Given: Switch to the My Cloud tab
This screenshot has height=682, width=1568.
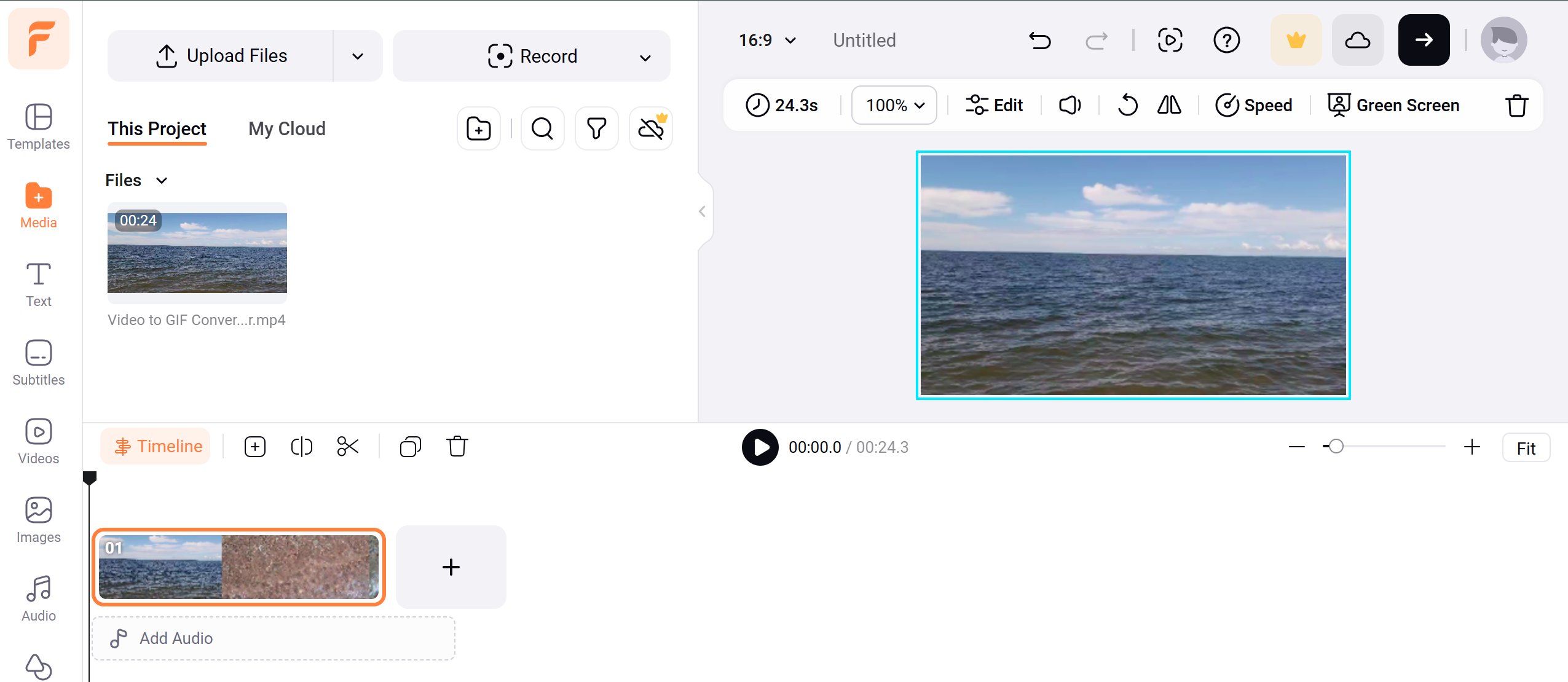Looking at the screenshot, I should 287,129.
